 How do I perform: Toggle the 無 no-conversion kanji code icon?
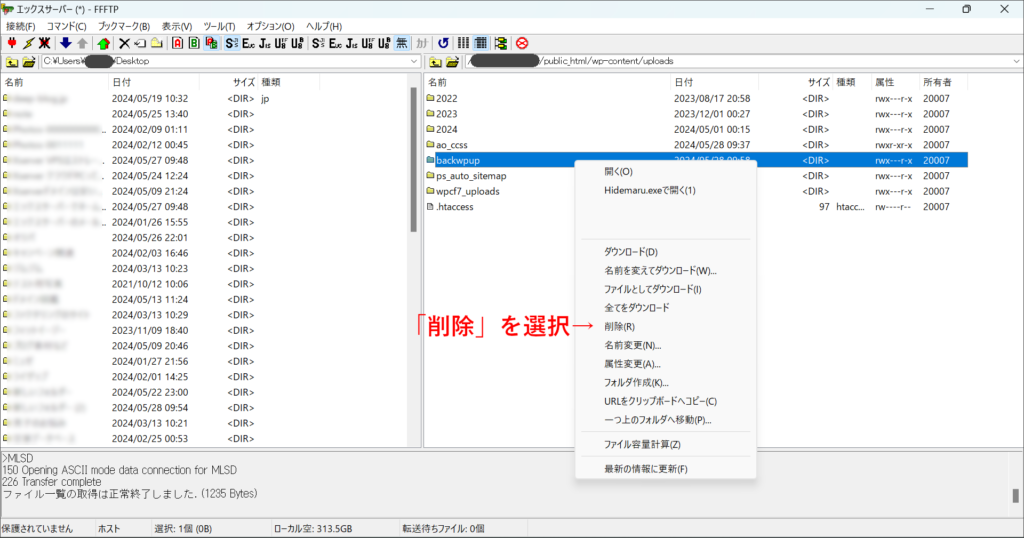tap(402, 43)
